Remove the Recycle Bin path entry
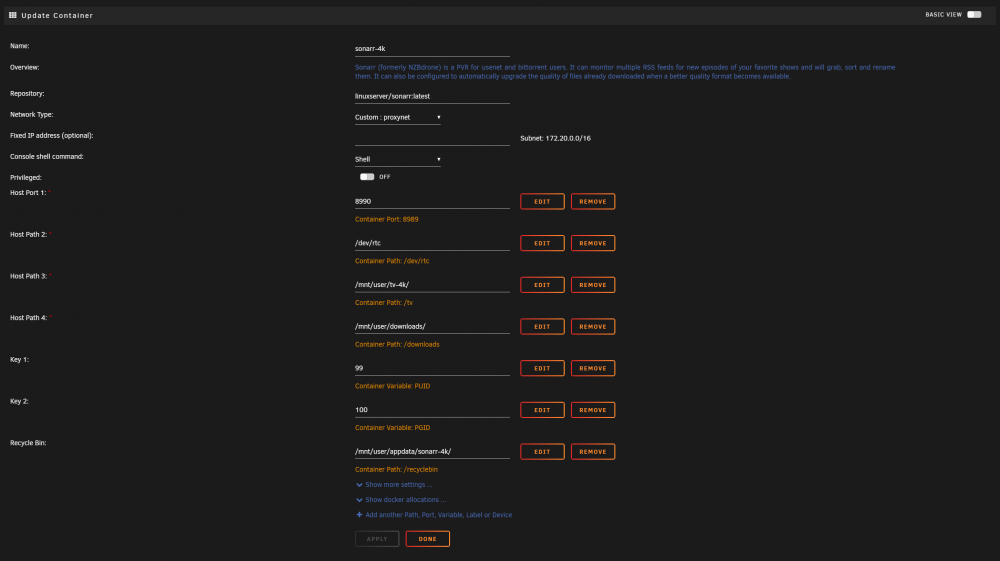1000x561 pixels. point(592,451)
